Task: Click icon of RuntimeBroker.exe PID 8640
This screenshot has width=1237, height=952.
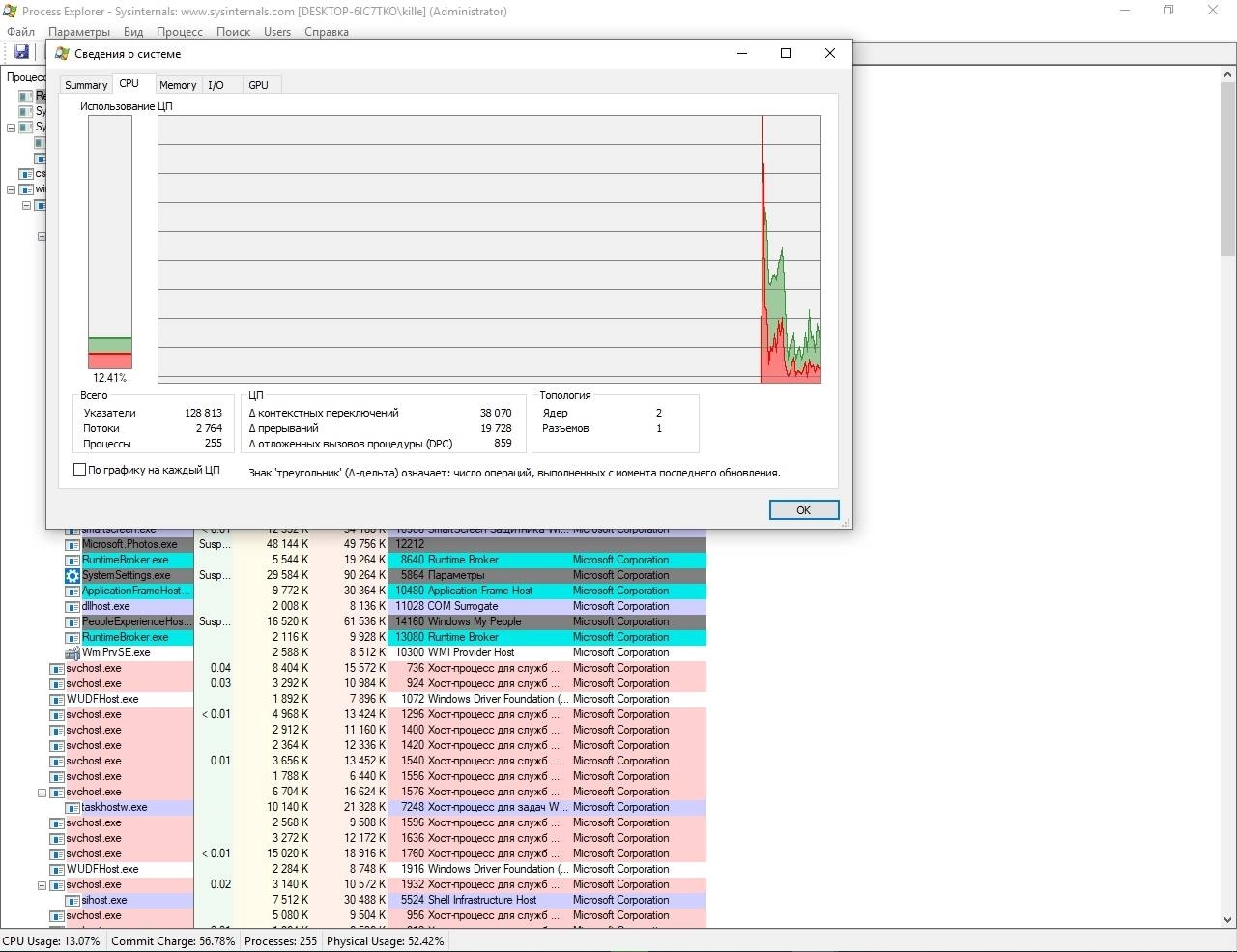Action: coord(72,560)
